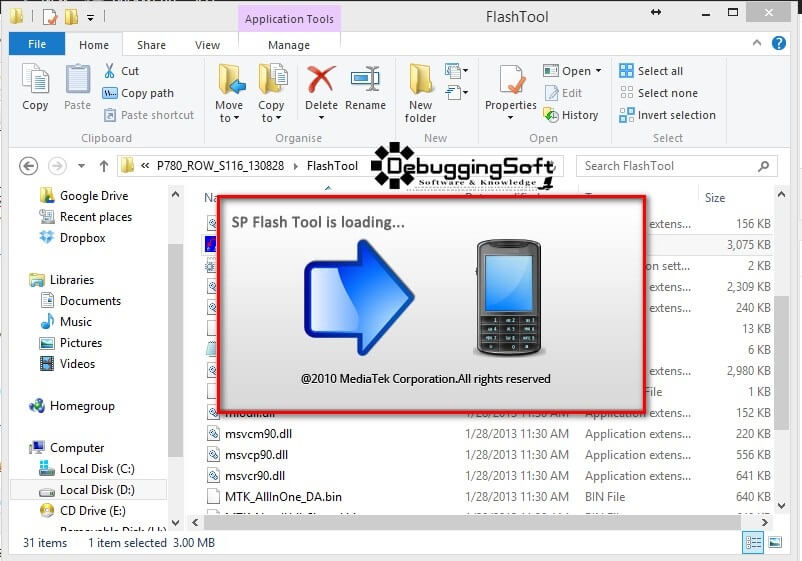
Task: Click the Copy icon in Clipboard group
Action: [x=35, y=80]
